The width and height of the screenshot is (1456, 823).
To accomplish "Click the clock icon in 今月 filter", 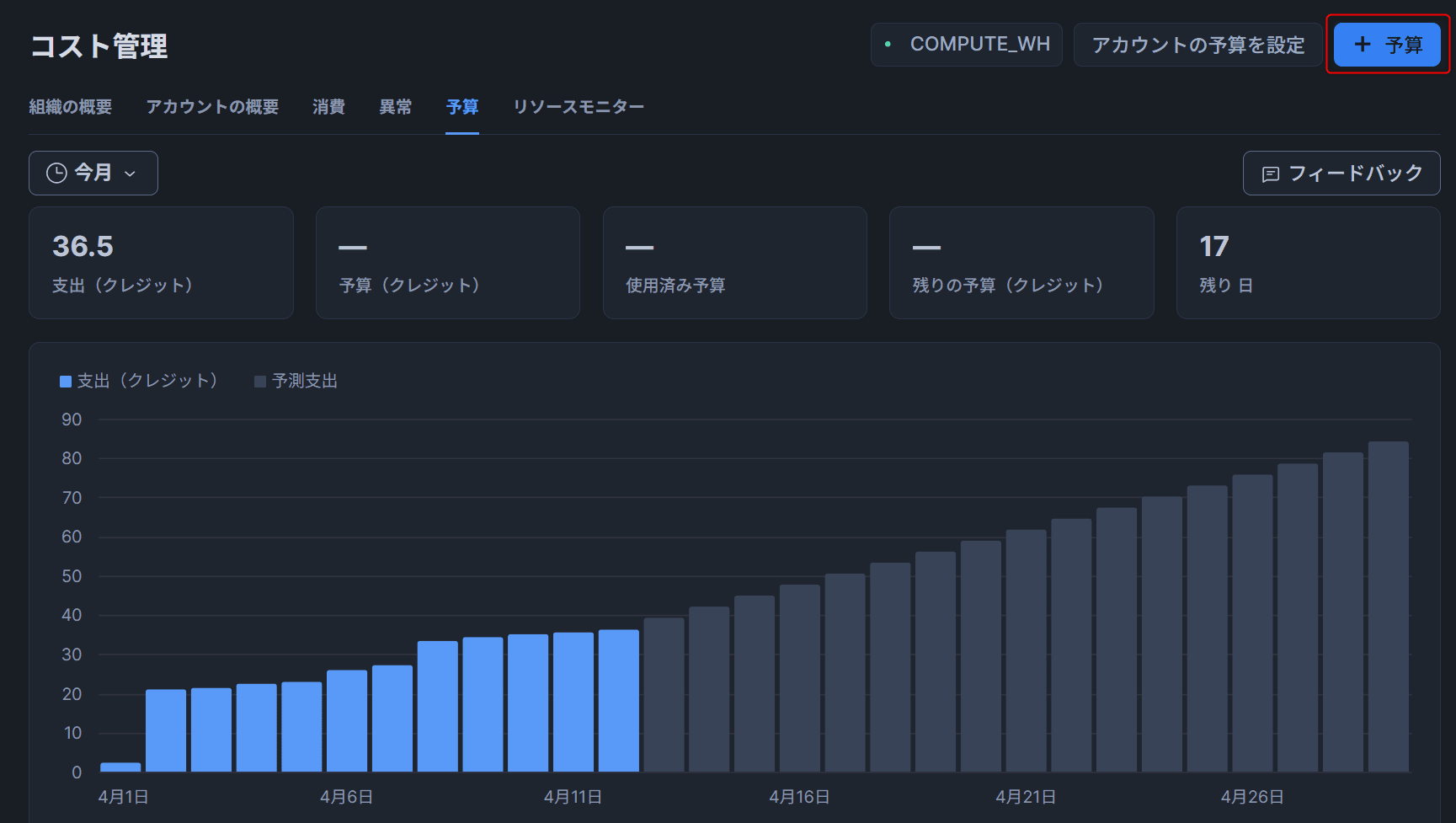I will pos(56,174).
